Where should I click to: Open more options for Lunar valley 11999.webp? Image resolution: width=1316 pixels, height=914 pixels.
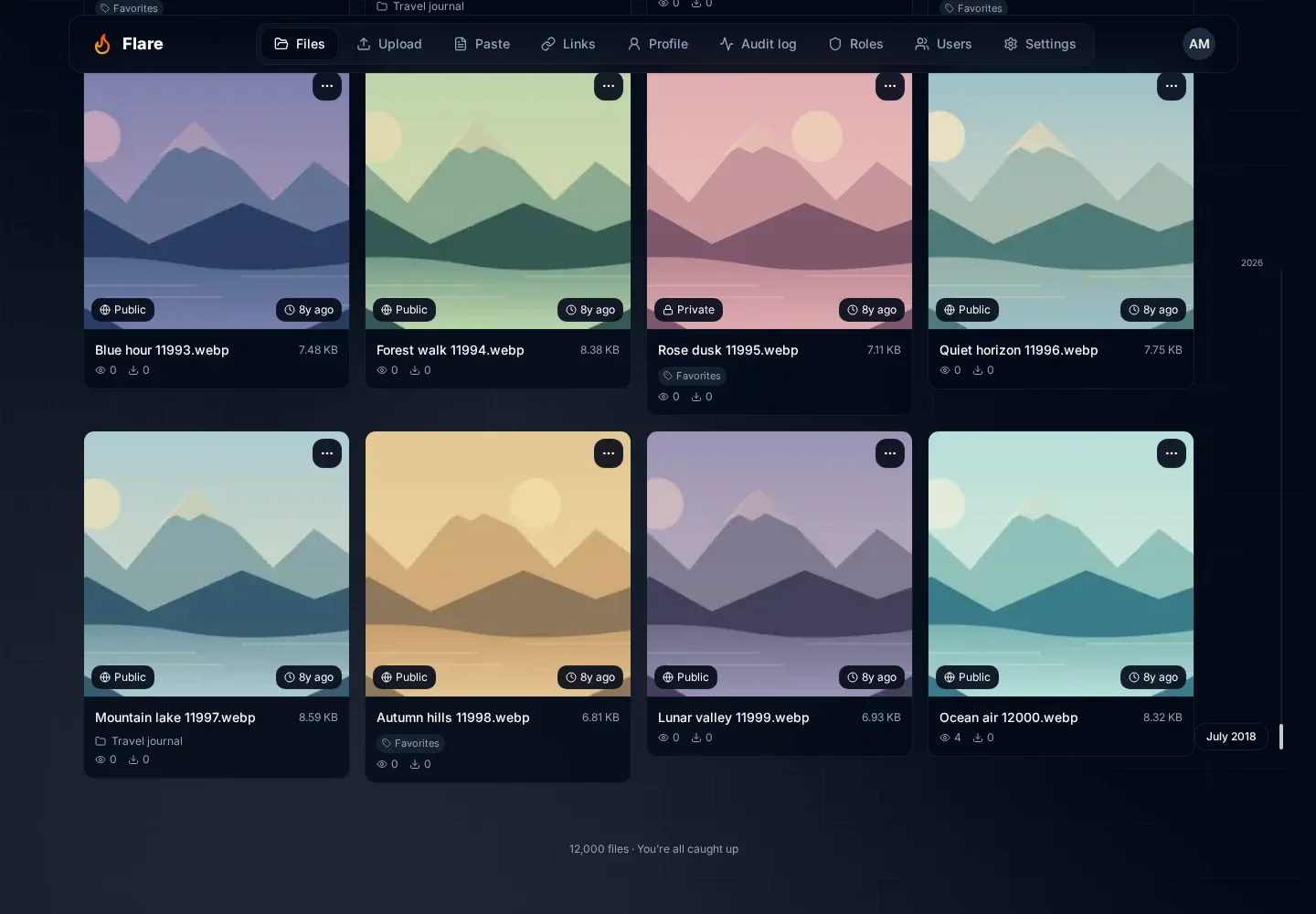click(x=890, y=453)
